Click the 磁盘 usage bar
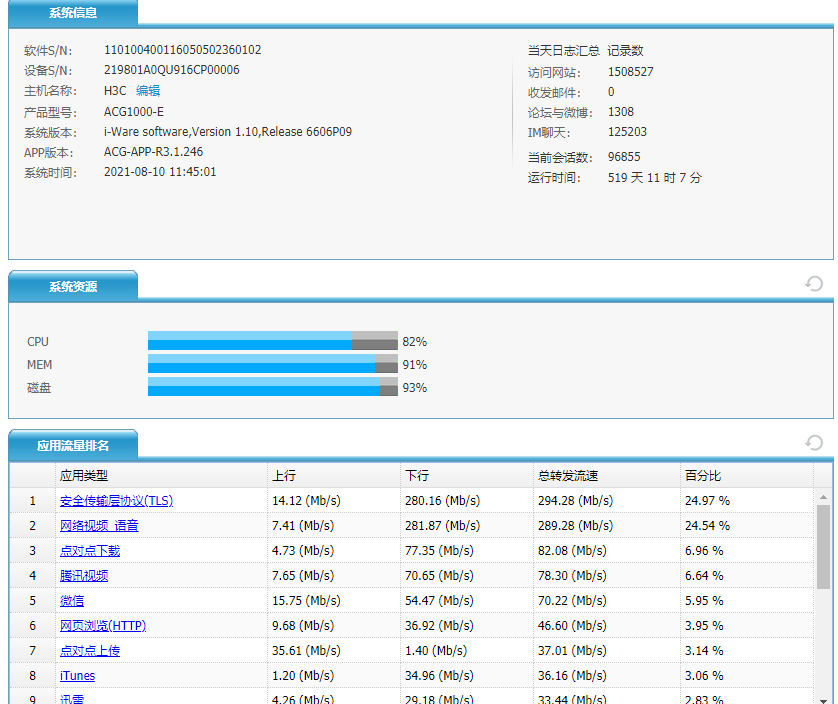This screenshot has width=838, height=704. (x=273, y=387)
